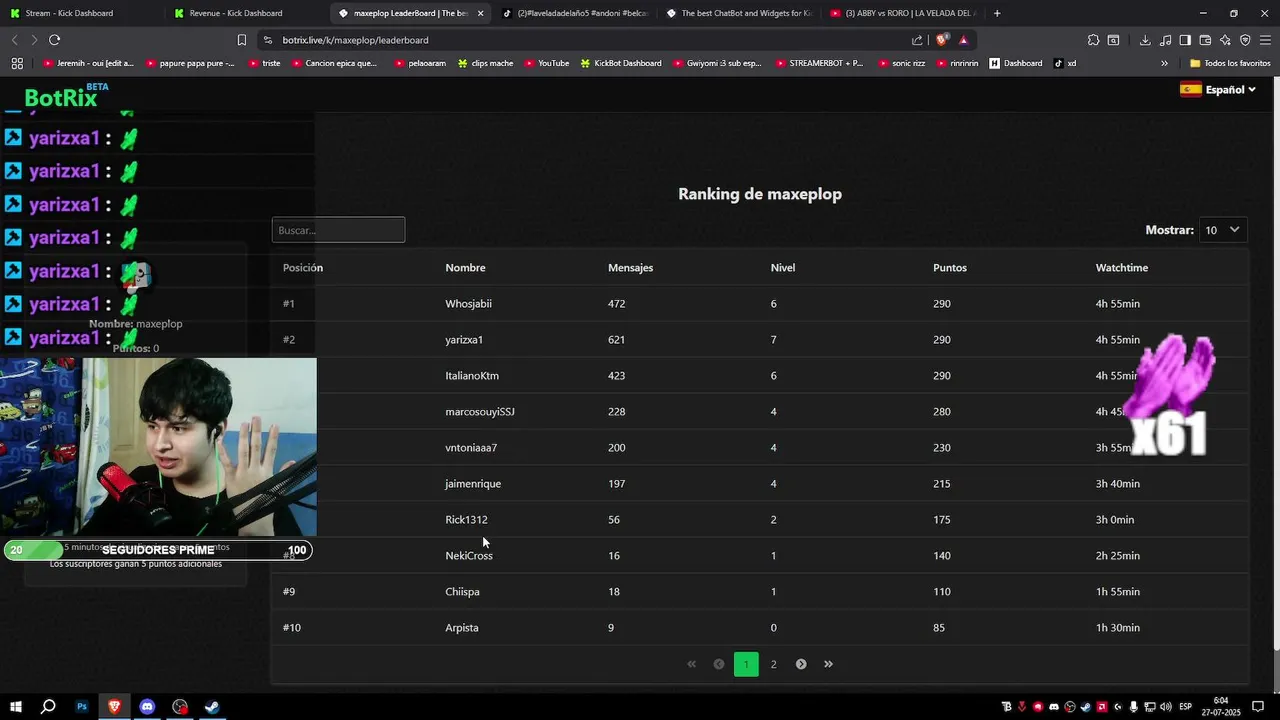The width and height of the screenshot is (1280, 720).
Task: Open Steam from the taskbar
Action: coord(212,707)
